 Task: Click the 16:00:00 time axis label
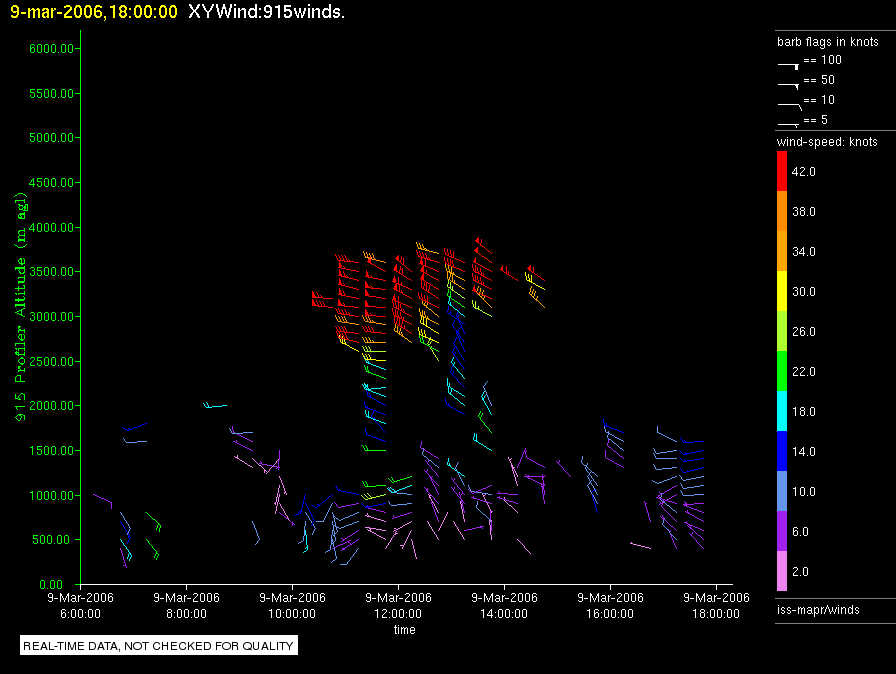coord(610,613)
